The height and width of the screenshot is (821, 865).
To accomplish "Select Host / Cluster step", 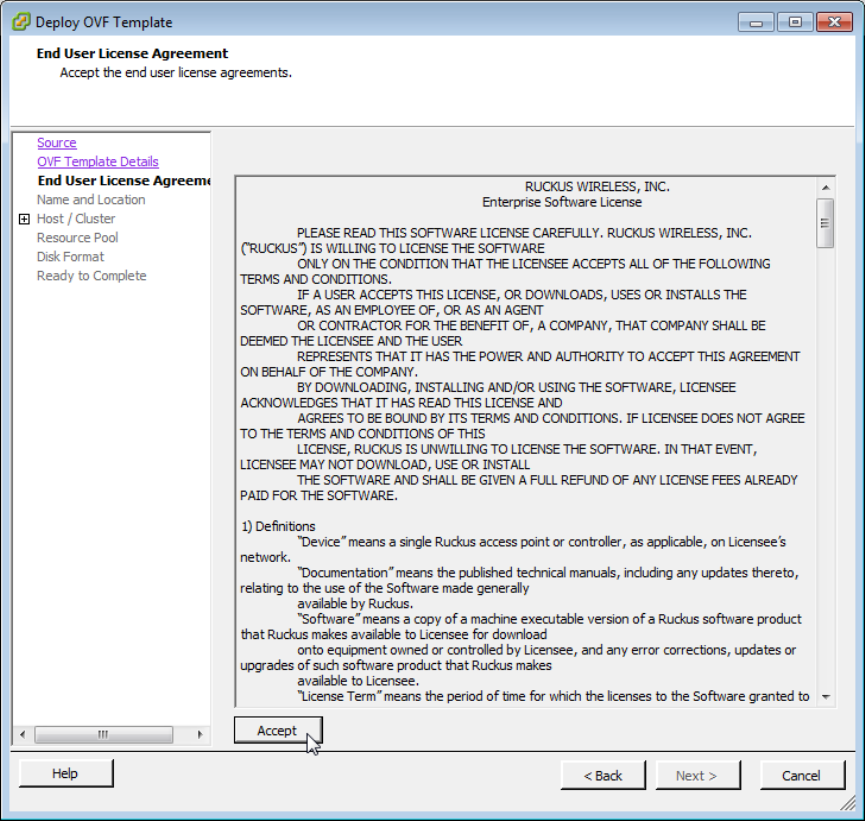I will pyautogui.click(x=76, y=218).
